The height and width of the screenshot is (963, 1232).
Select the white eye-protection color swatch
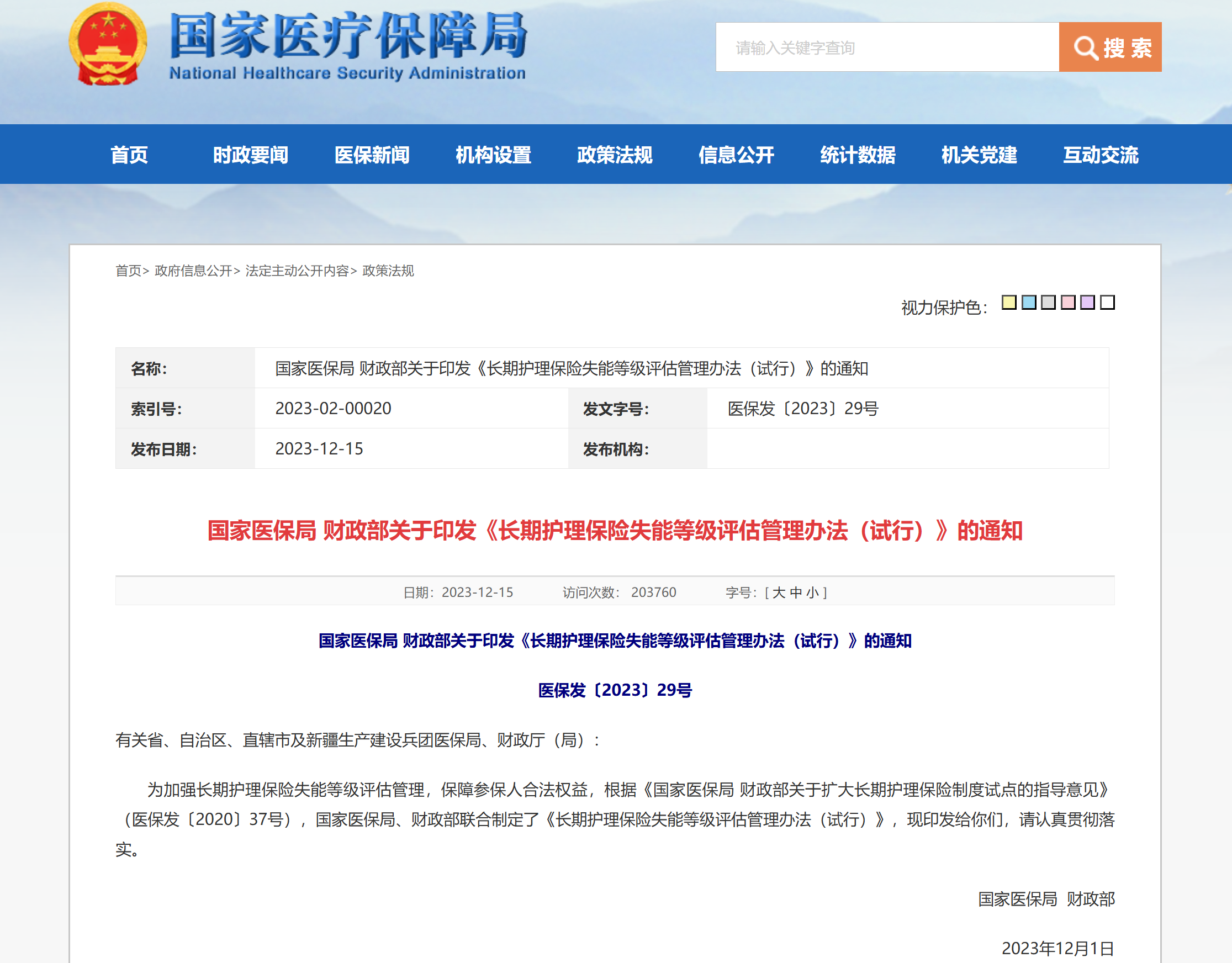pos(1107,303)
